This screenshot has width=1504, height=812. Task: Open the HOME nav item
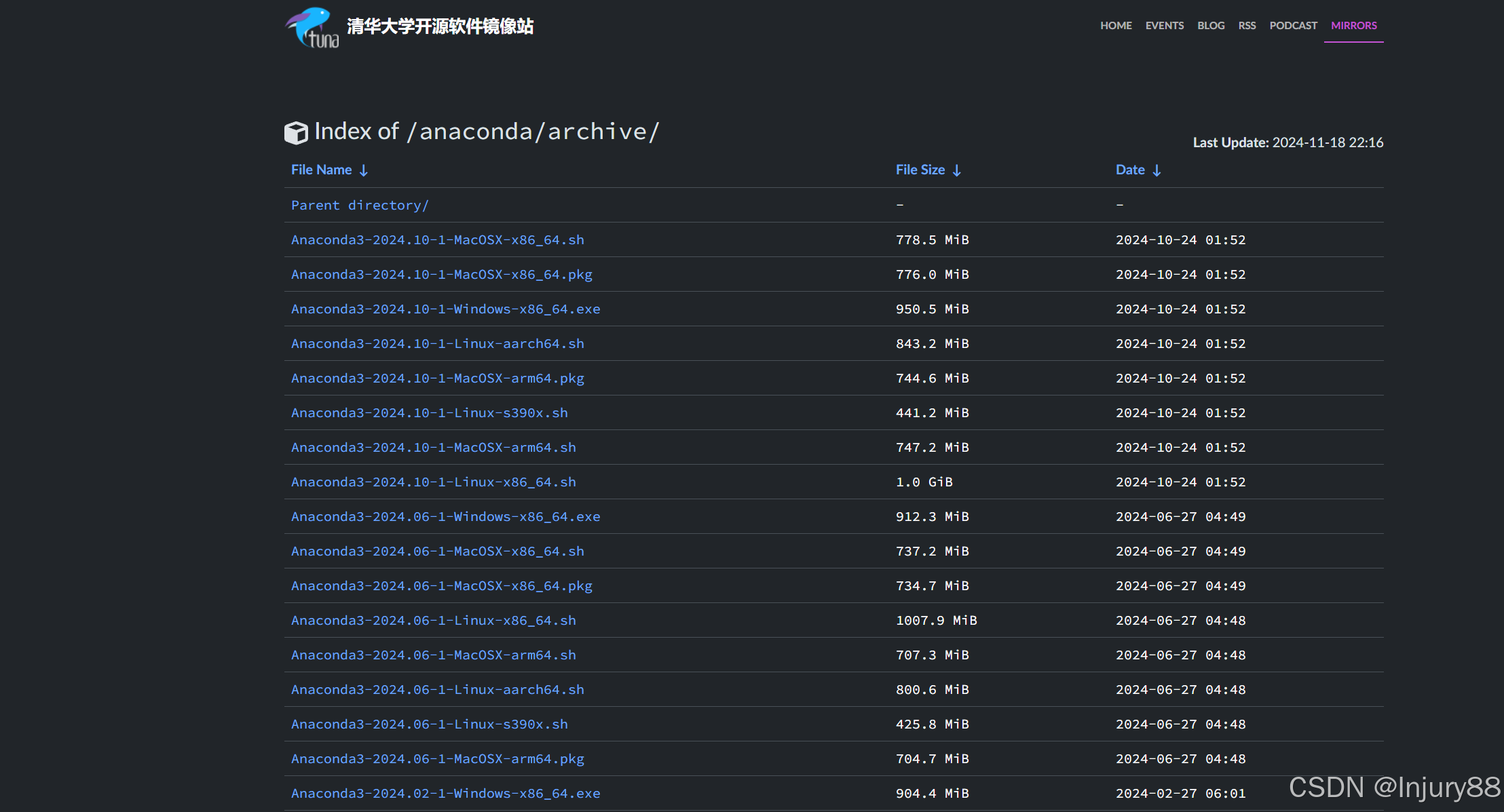click(x=1116, y=26)
